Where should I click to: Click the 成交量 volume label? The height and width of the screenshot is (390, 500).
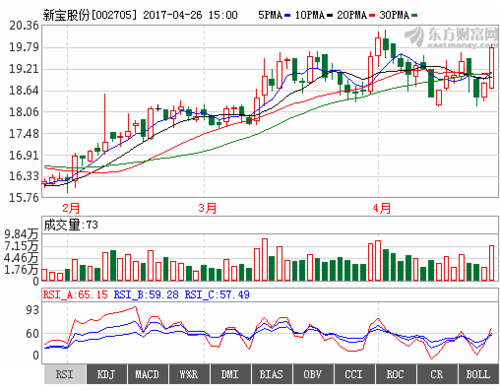coord(62,225)
